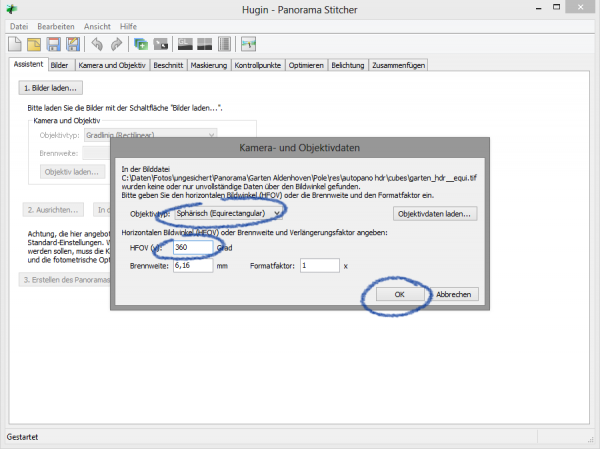
Task: Open the Bearbeiten menu
Action: 56,26
